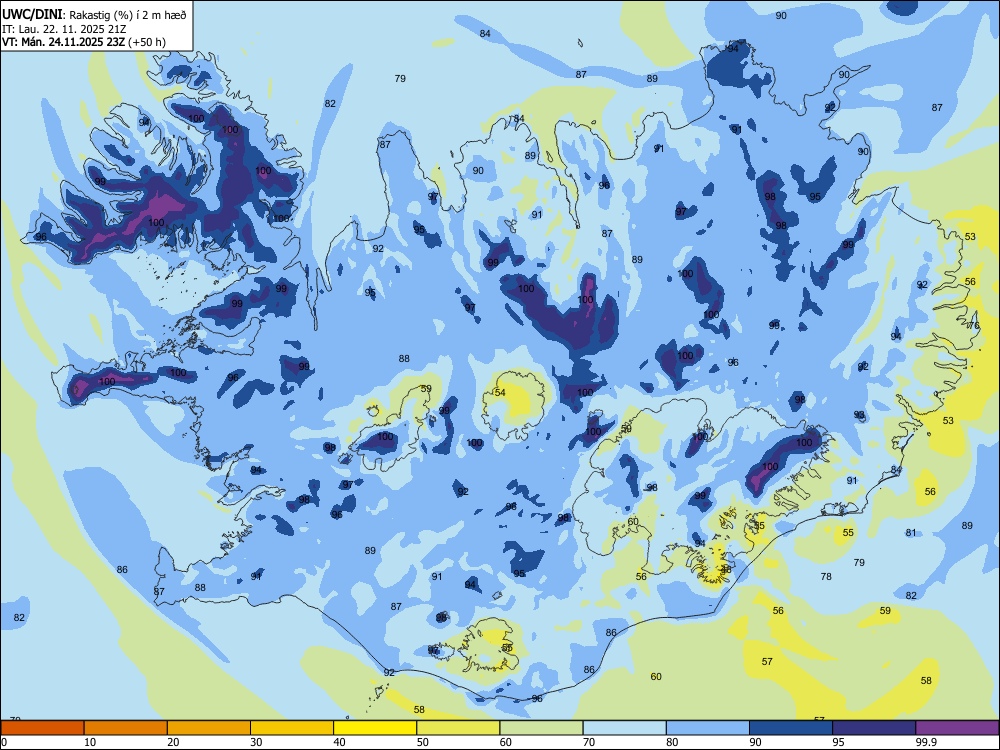Select the '0' label at legend start
This screenshot has width=1000, height=750.
point(4,742)
